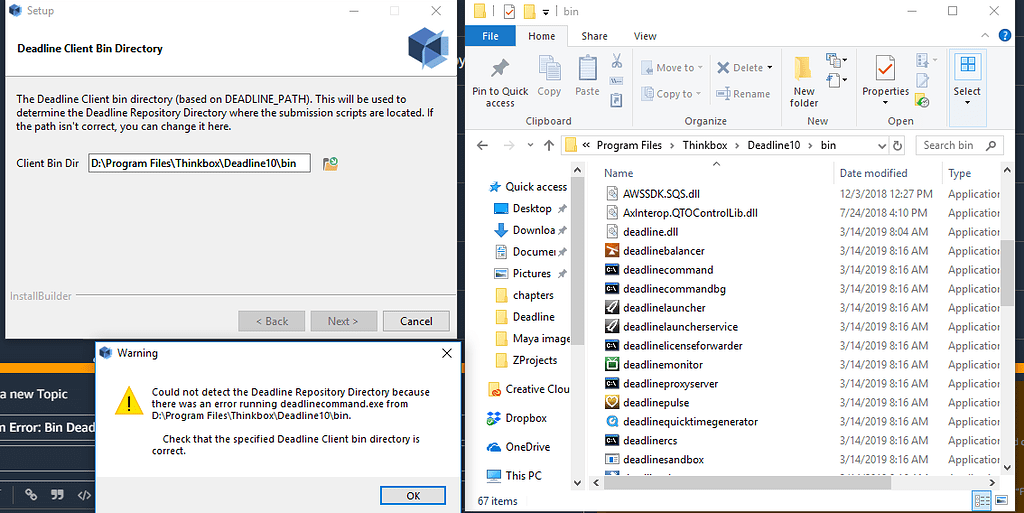Open the Delete dropdown arrow
The height and width of the screenshot is (513, 1024).
pyautogui.click(x=769, y=68)
